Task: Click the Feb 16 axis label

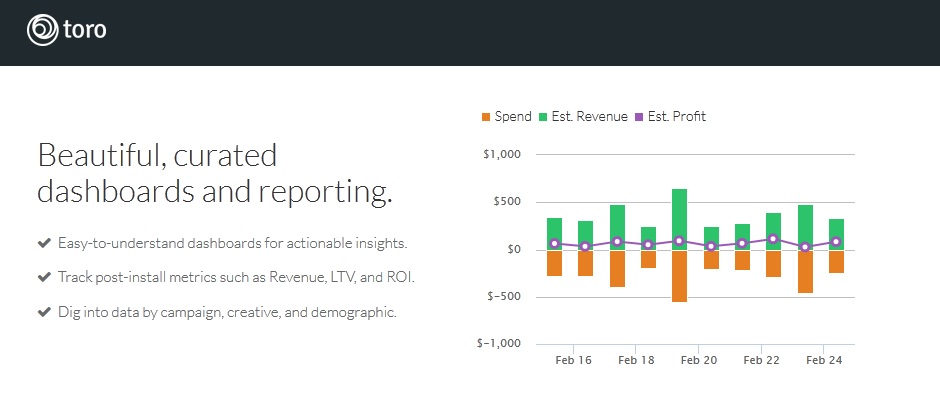Action: click(x=573, y=360)
